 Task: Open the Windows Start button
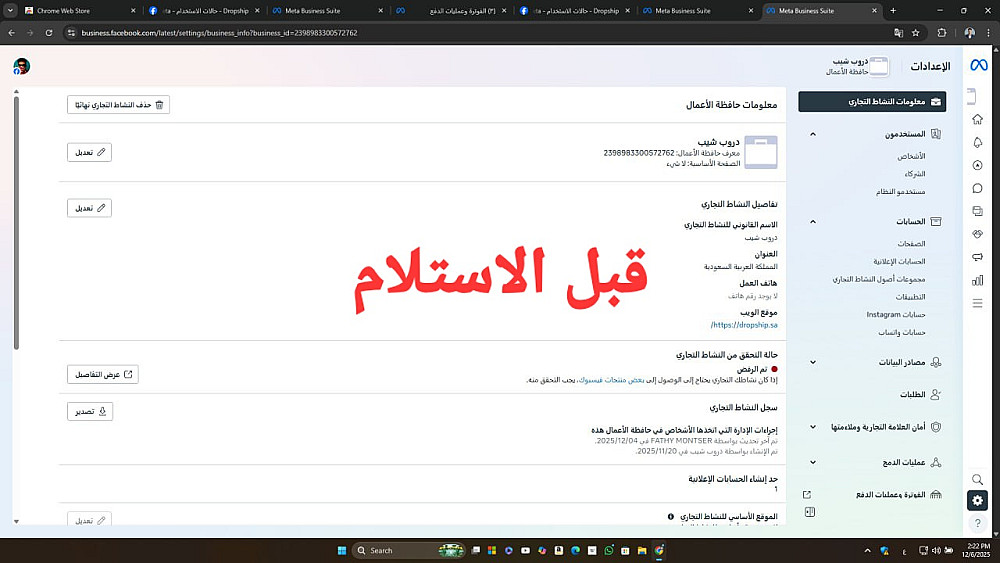click(x=341, y=550)
